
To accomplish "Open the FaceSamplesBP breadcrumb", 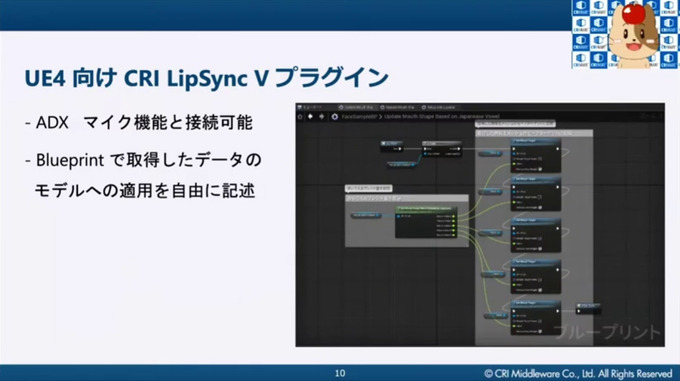I will (360, 116).
